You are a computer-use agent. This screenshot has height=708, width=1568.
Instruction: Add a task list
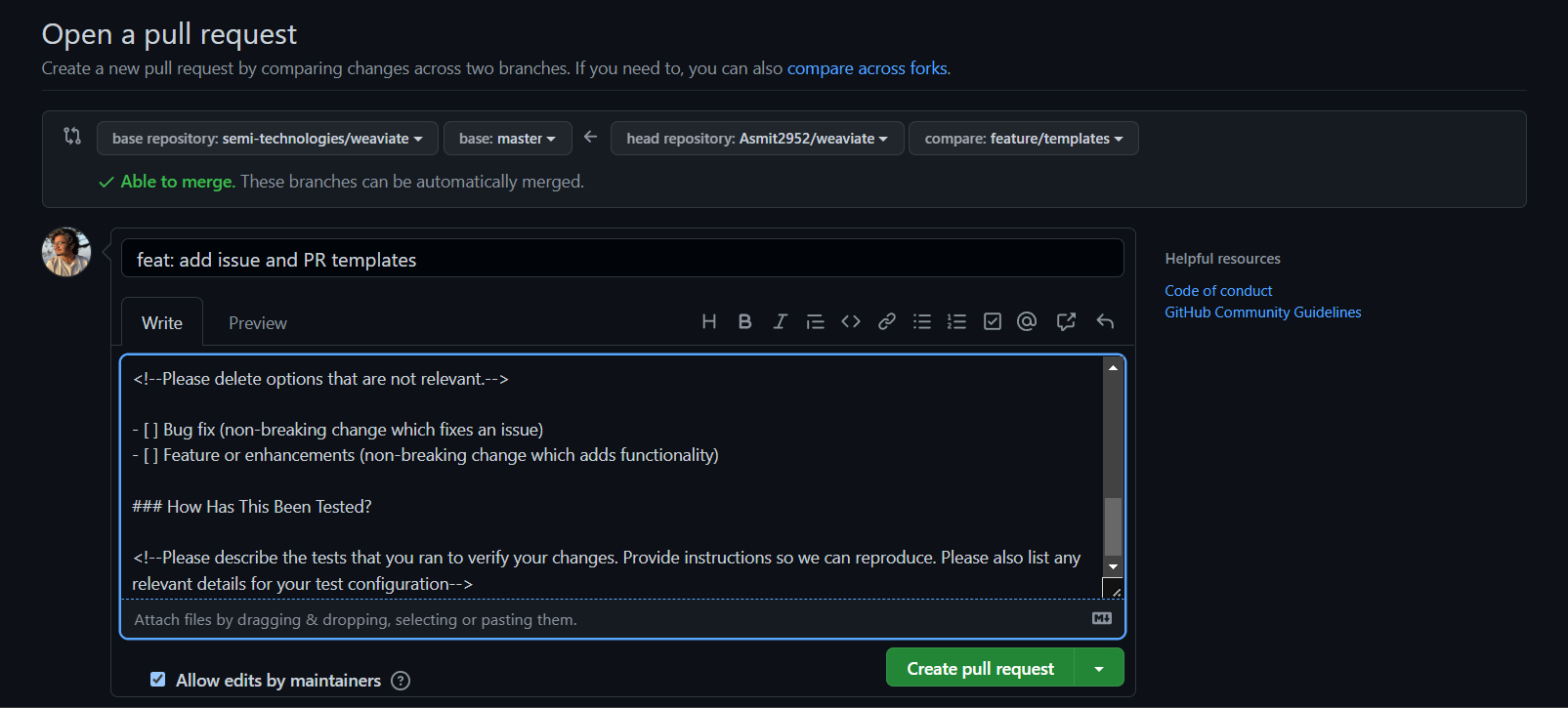993,321
